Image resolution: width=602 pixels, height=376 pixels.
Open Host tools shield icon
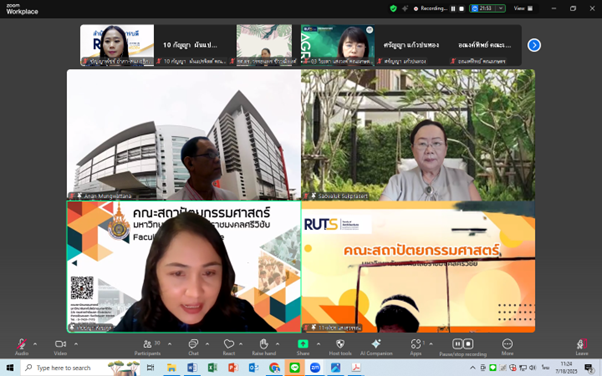[340, 344]
